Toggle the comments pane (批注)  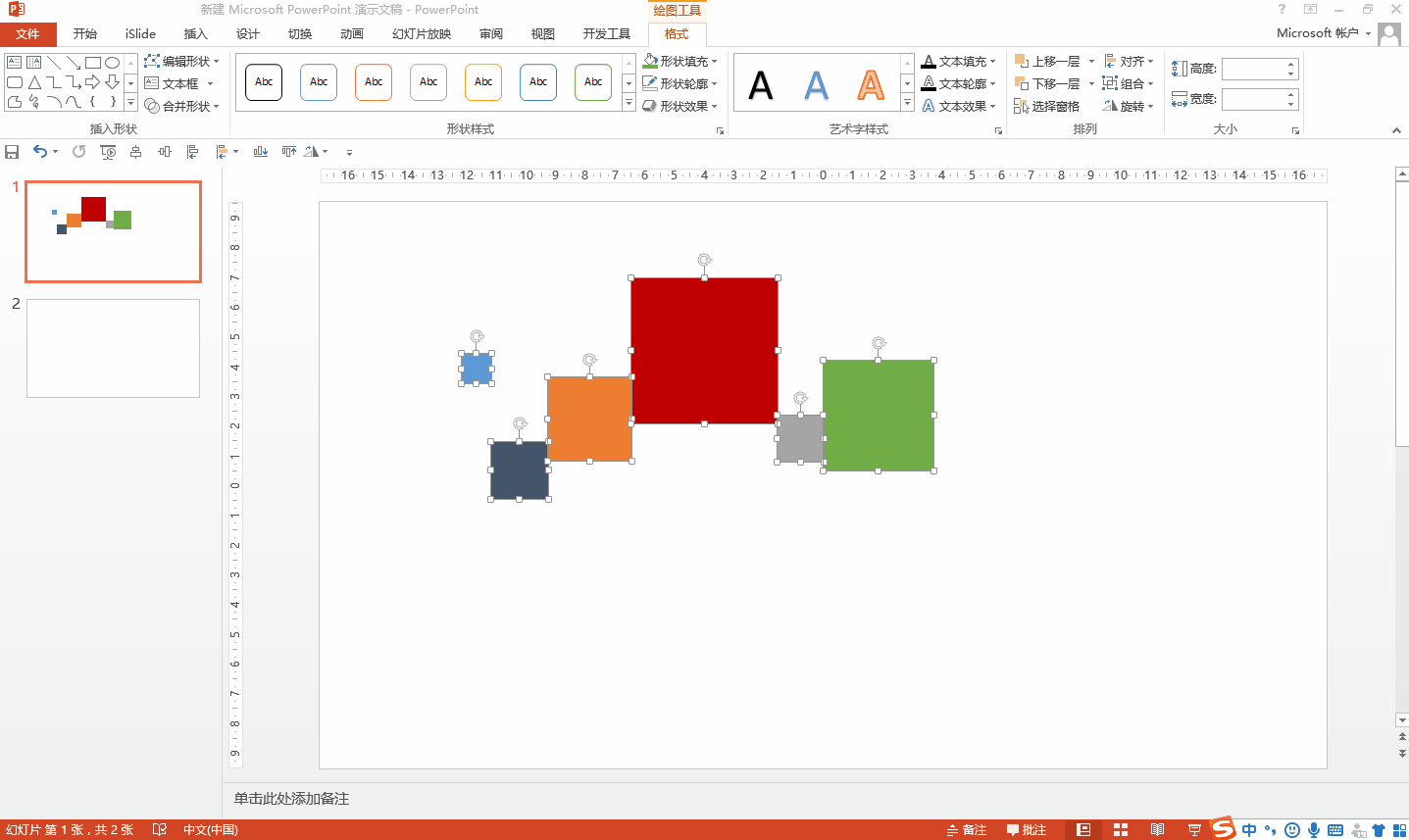pos(1027,830)
